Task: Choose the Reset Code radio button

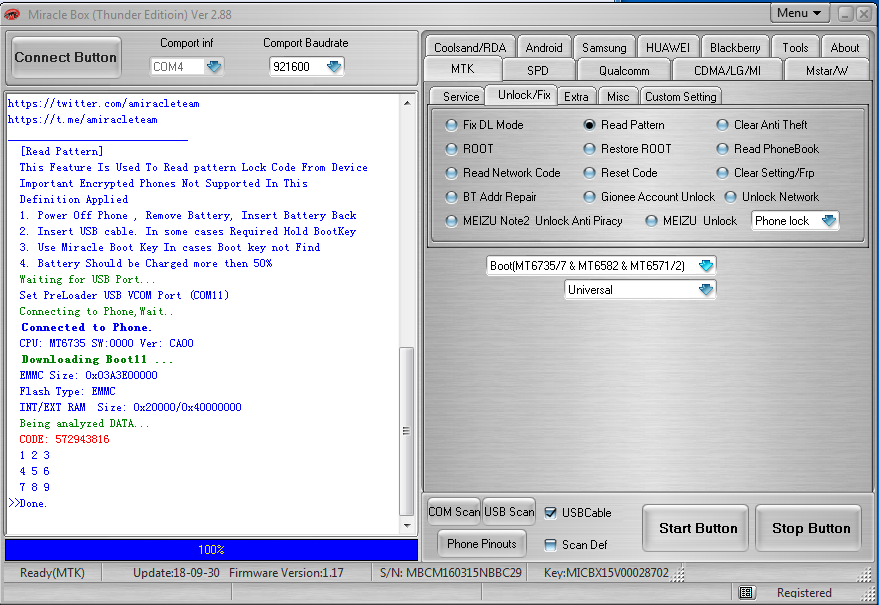Action: point(589,173)
